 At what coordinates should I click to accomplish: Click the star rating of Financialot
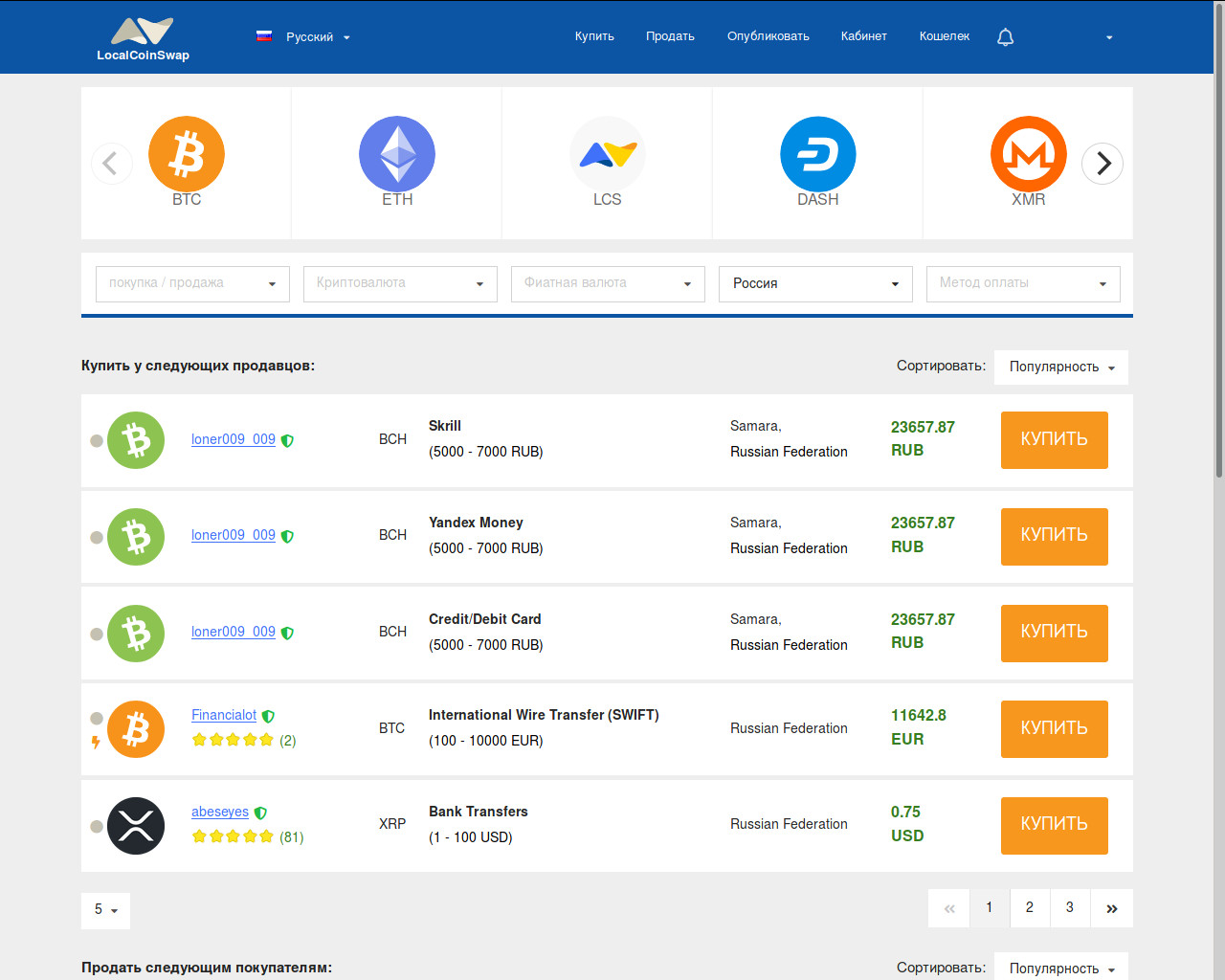click(x=233, y=740)
